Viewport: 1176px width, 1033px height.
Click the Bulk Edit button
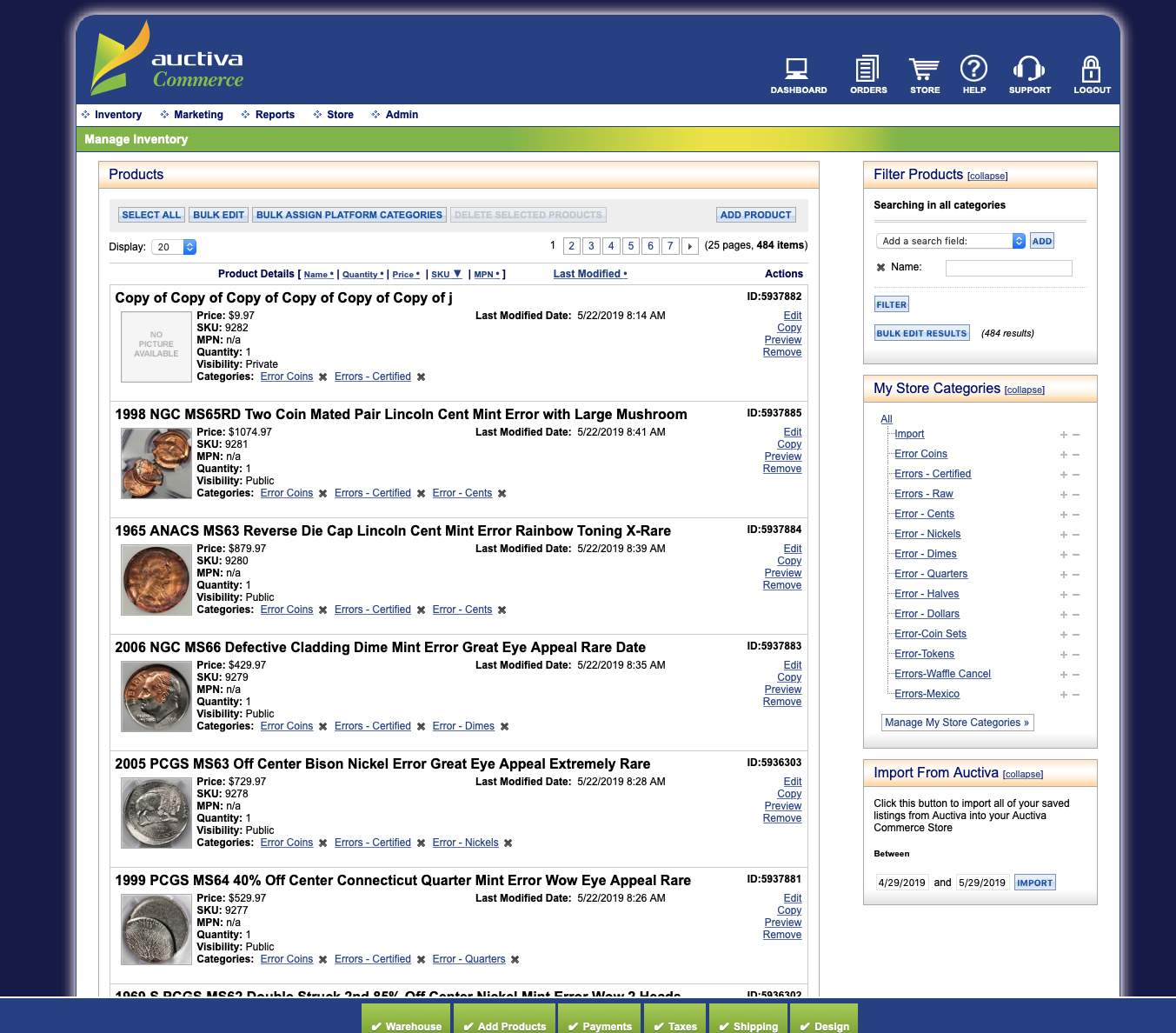point(219,215)
